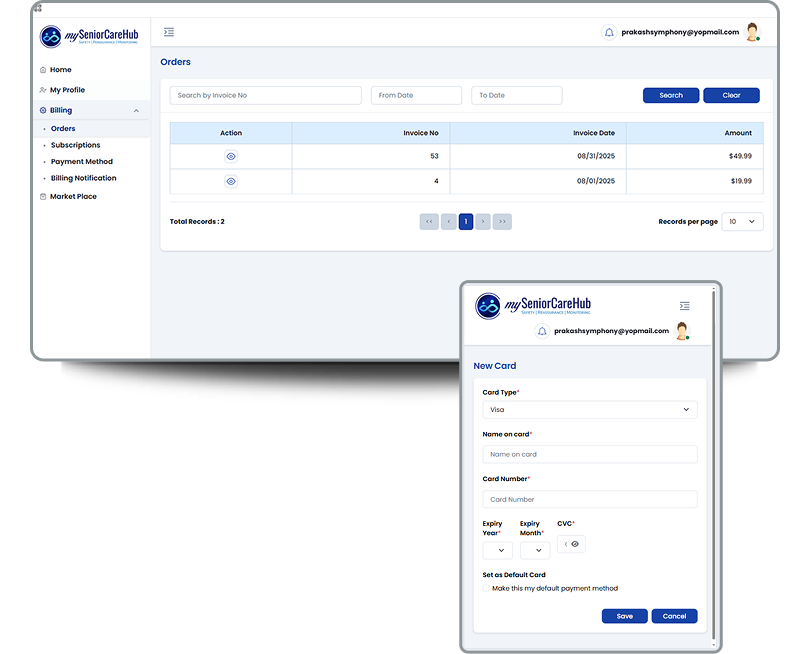View order details for invoice 53
Viewport: 810px width, 654px height.
coord(231,157)
